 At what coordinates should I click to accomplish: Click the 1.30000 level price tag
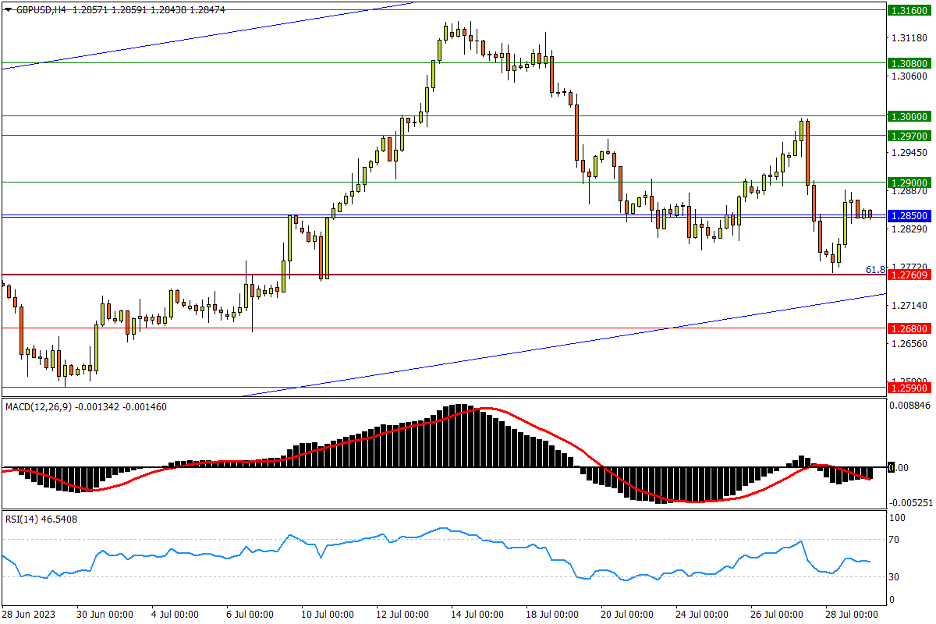pos(909,116)
